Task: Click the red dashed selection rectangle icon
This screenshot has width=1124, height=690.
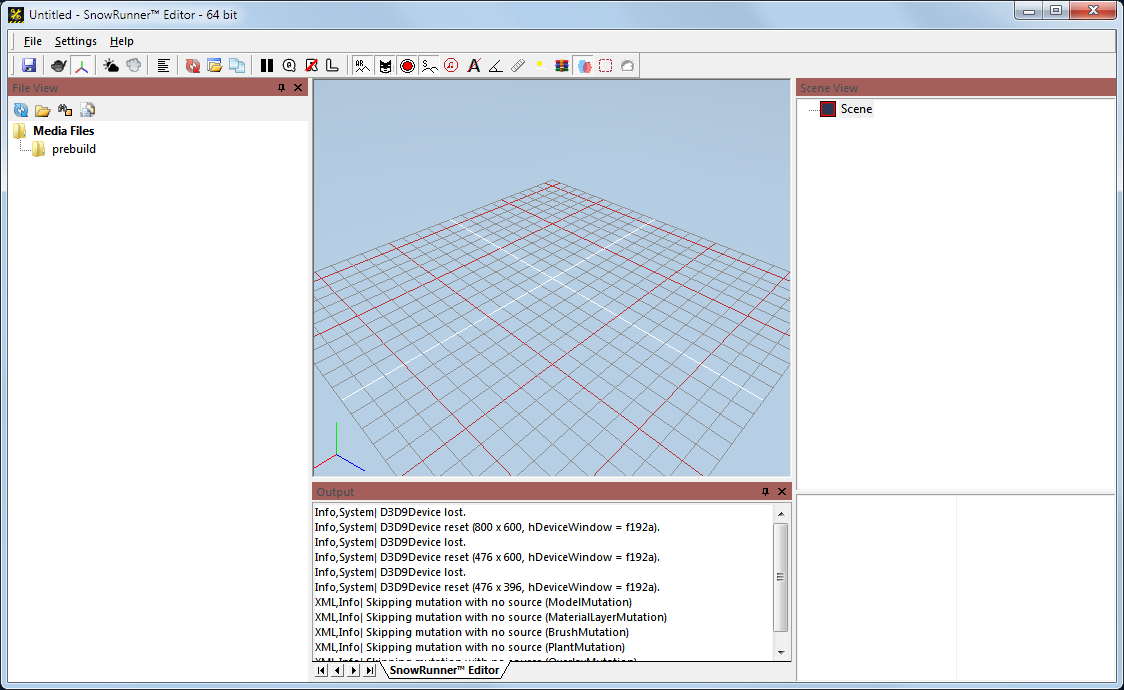Action: (606, 66)
